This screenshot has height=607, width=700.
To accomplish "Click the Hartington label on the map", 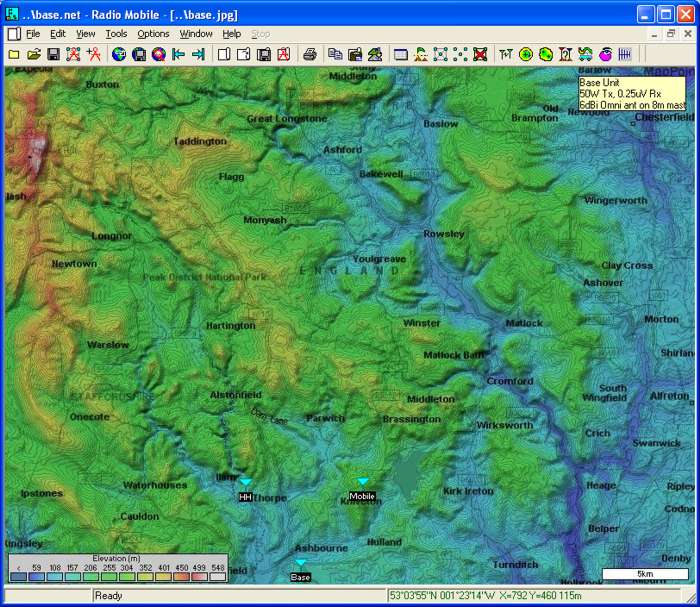I will 231,325.
